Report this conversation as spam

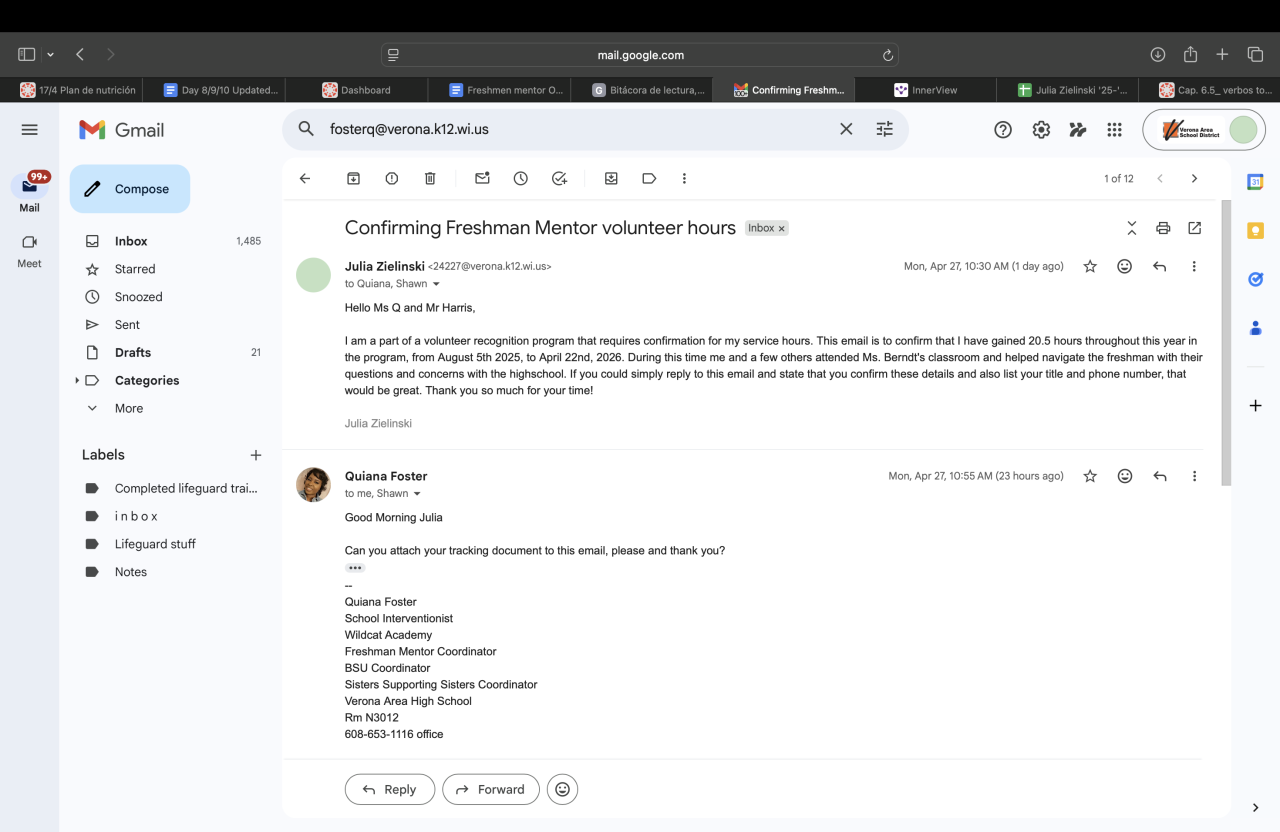392,178
